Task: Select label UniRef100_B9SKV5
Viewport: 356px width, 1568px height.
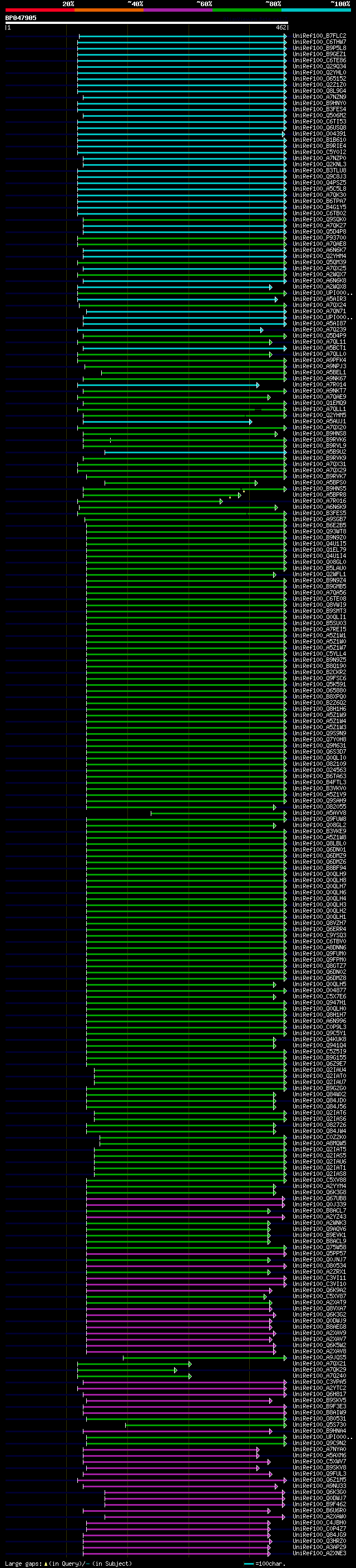Action: pyautogui.click(x=319, y=1400)
